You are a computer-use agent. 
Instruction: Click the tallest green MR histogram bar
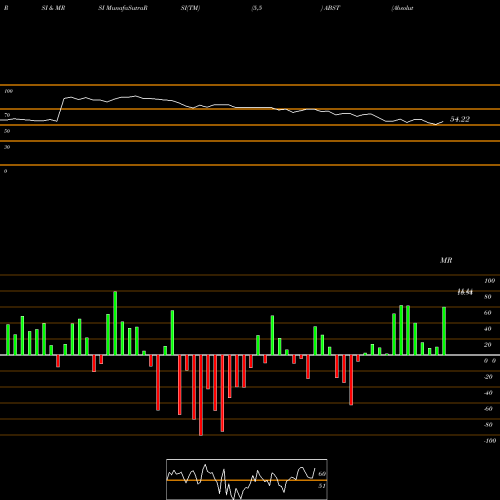pyautogui.click(x=115, y=323)
